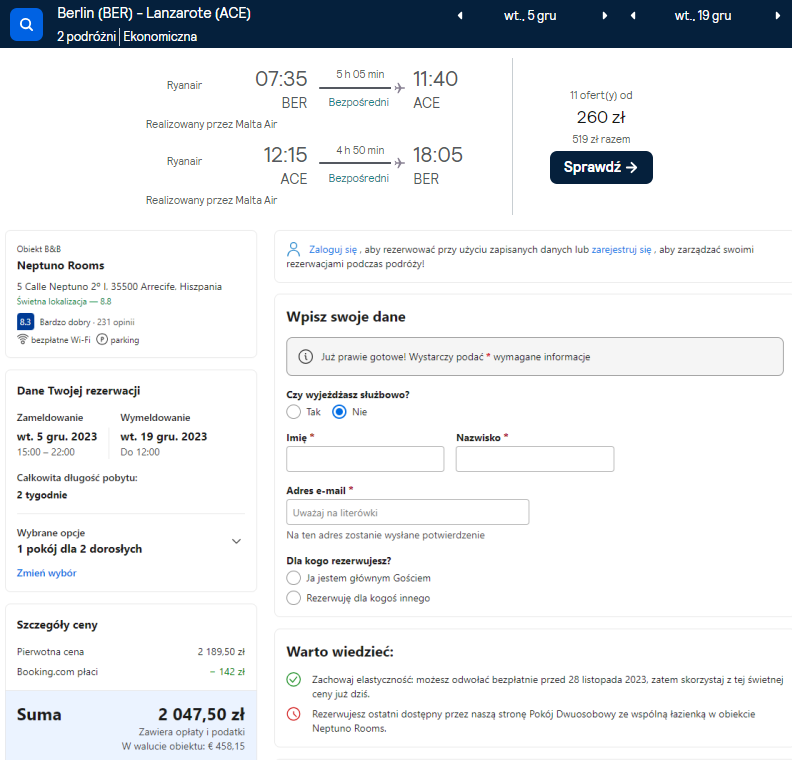Select "Tak" for business travel
The height and width of the screenshot is (761, 792).
293,412
